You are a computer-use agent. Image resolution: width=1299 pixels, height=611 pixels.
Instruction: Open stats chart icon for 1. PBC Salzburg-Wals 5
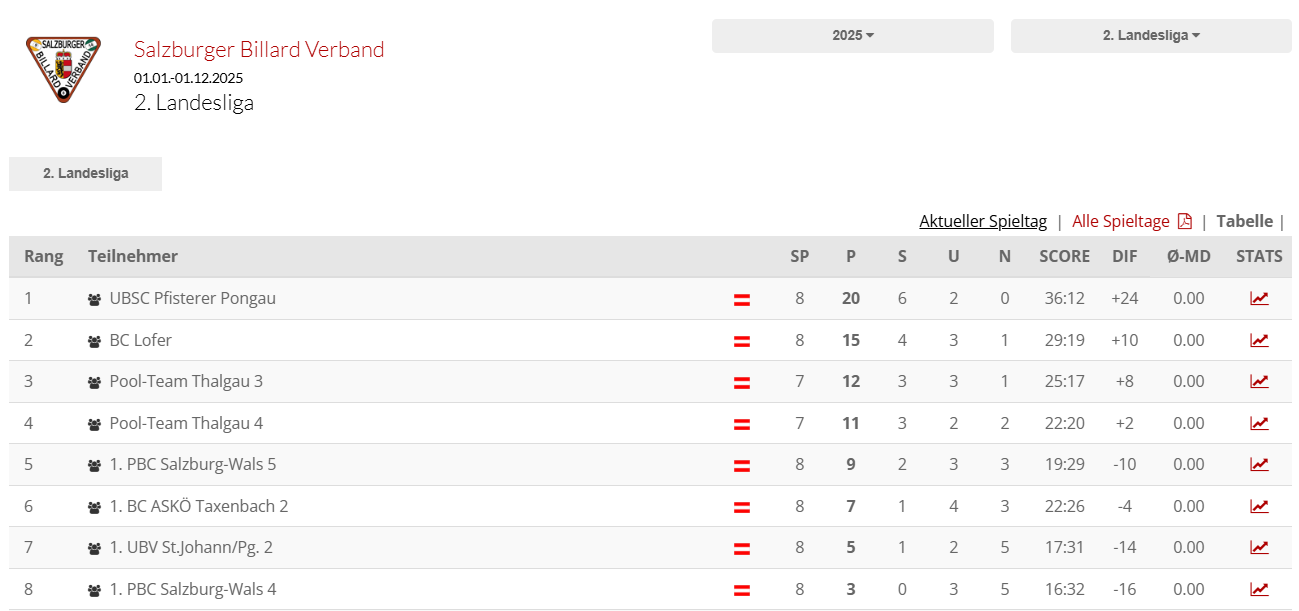[1259, 464]
